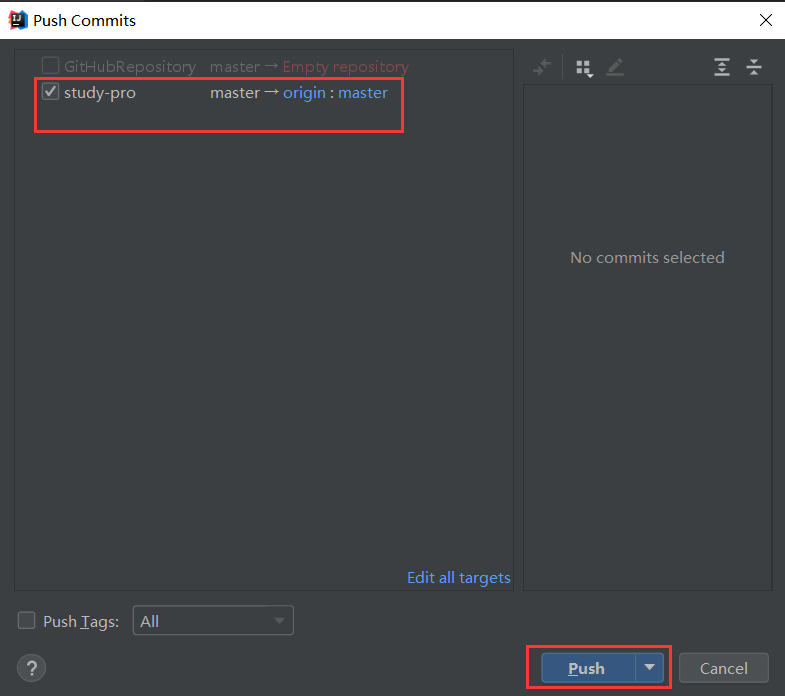Uncheck the study-pro repository checkbox
The image size is (785, 696).
[50, 92]
